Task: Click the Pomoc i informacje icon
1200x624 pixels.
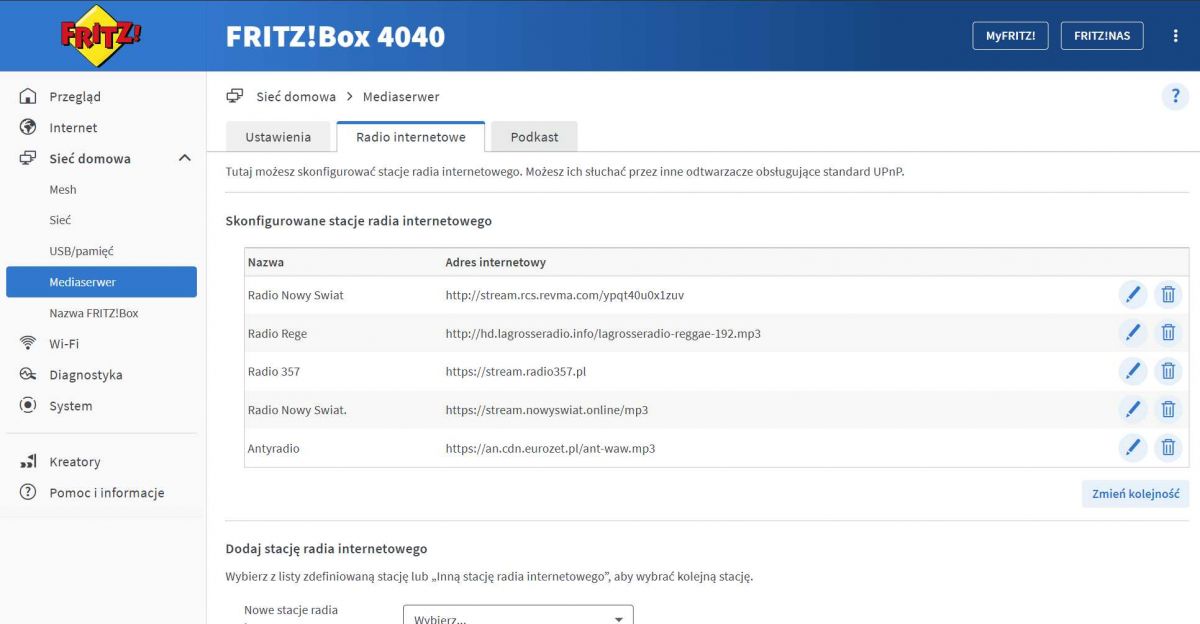Action: 28,493
